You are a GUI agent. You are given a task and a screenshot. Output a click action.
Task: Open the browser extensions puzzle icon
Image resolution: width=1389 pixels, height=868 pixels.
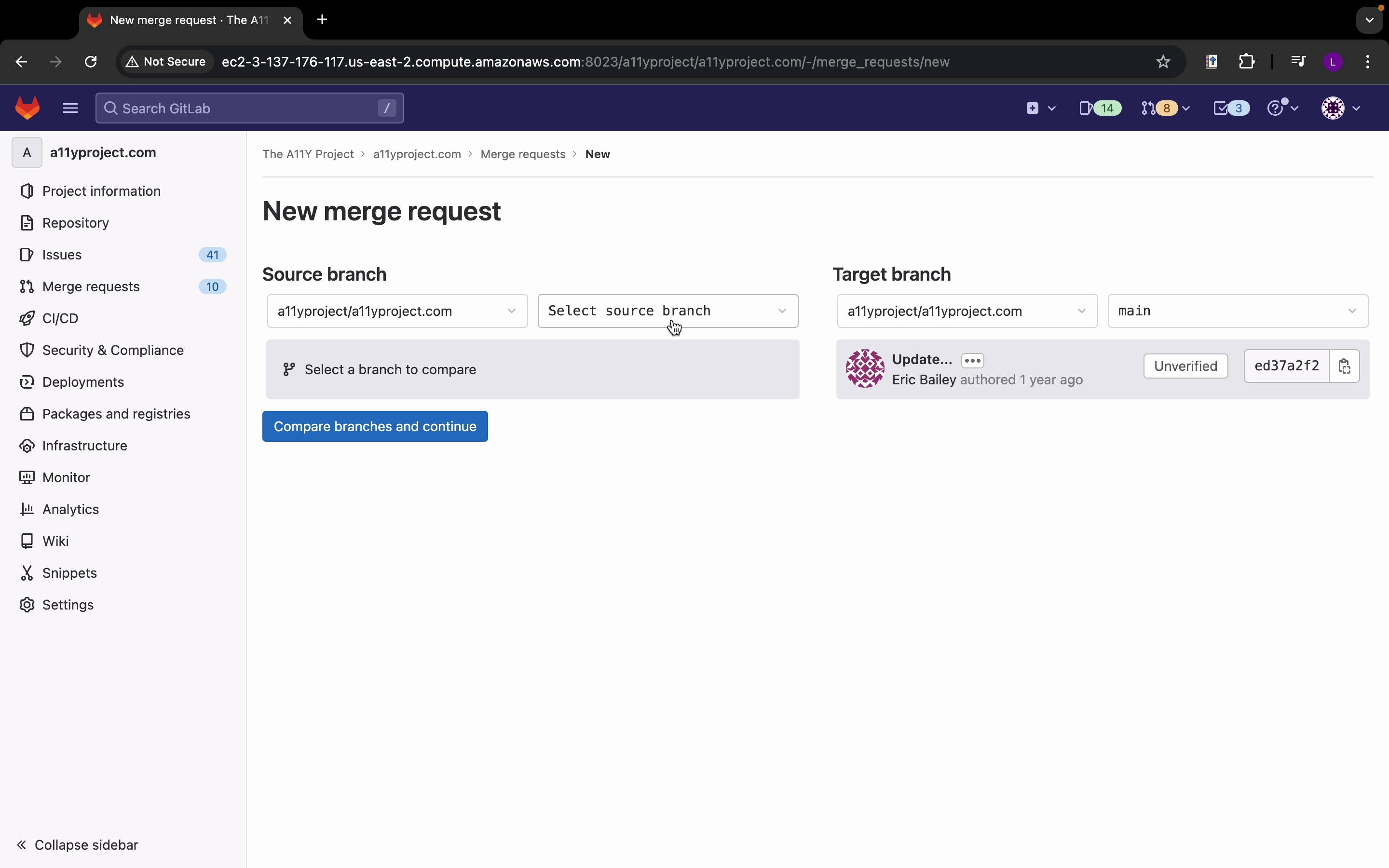(x=1247, y=61)
